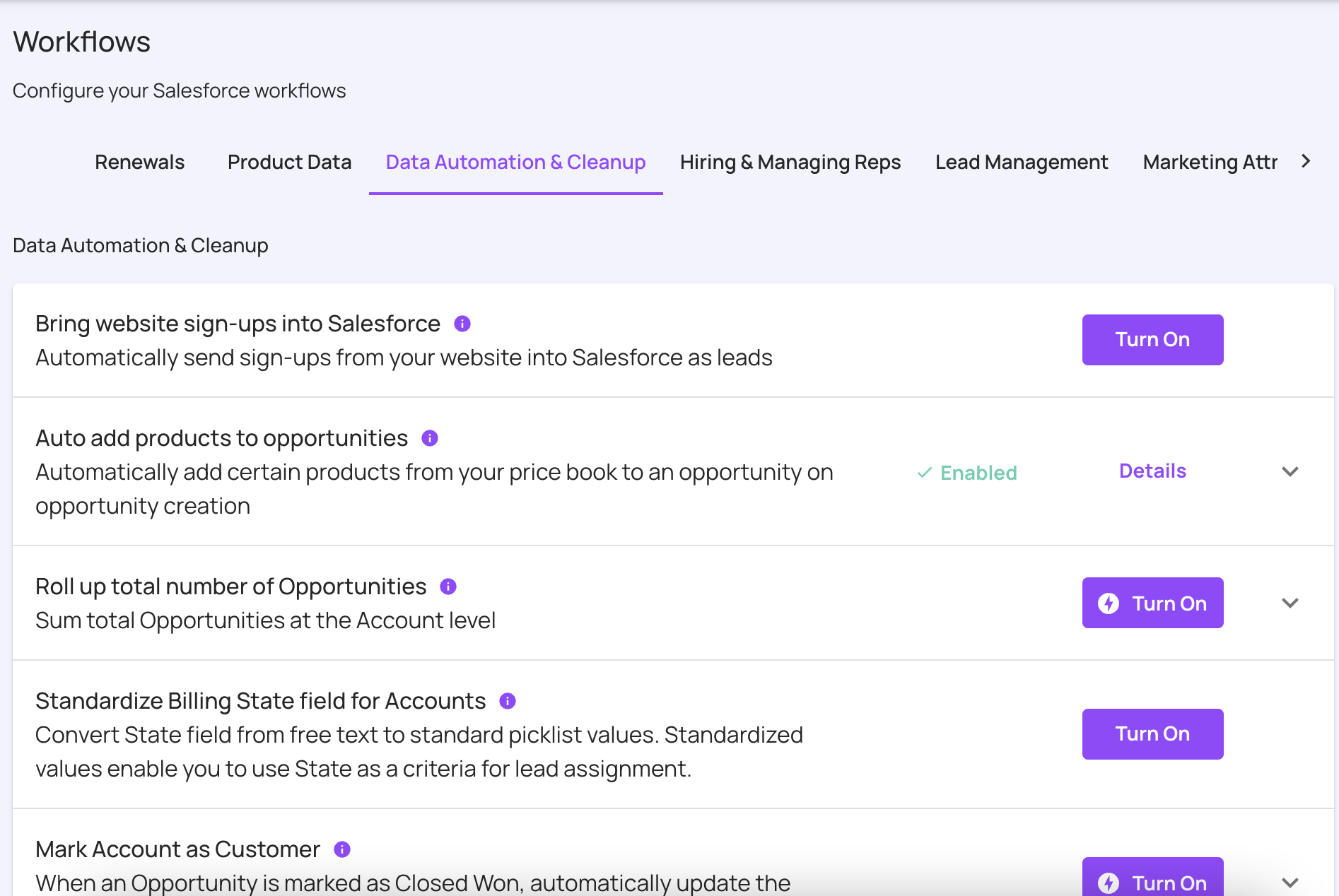Show info for Standardize Billing State field

508,701
